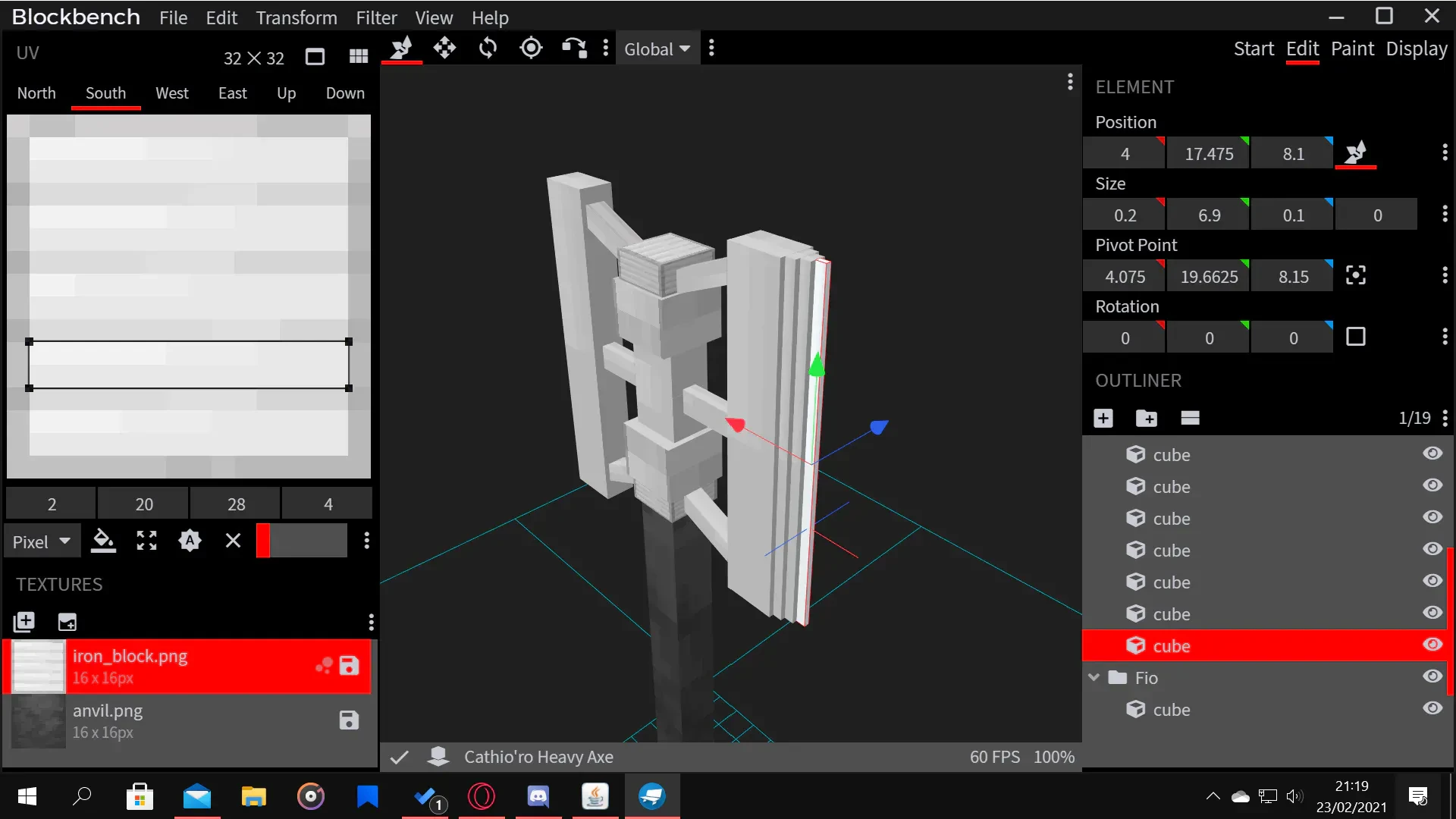
Task: Open the Global transform space dropdown
Action: (657, 49)
